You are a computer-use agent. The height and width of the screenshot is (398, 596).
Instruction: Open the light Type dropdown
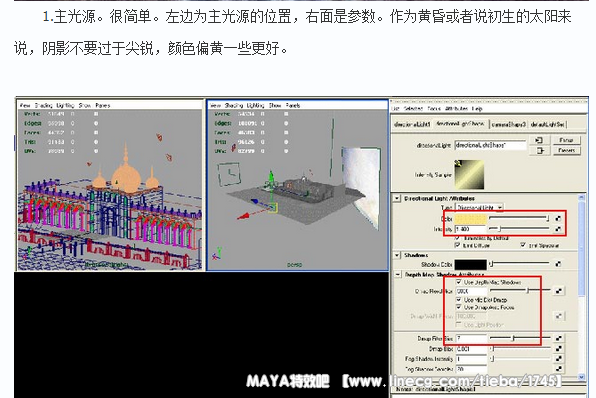click(480, 208)
